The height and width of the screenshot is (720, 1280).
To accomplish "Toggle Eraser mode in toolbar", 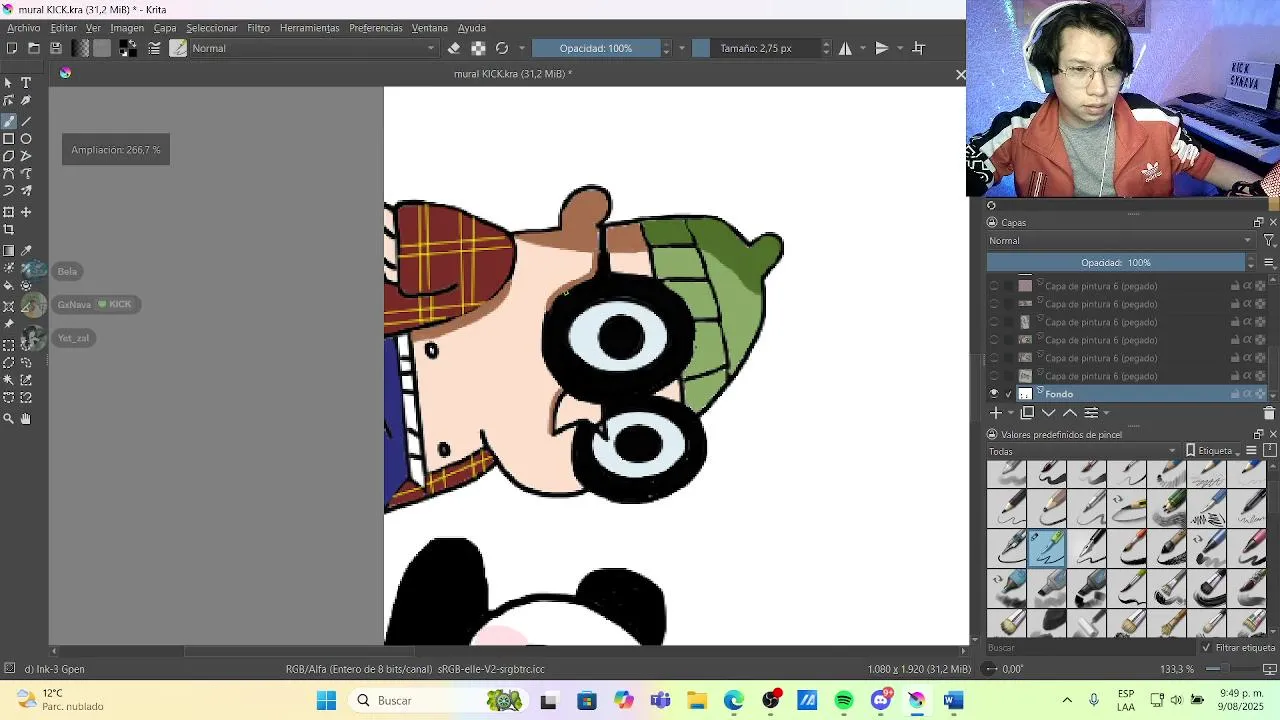I will coord(454,48).
